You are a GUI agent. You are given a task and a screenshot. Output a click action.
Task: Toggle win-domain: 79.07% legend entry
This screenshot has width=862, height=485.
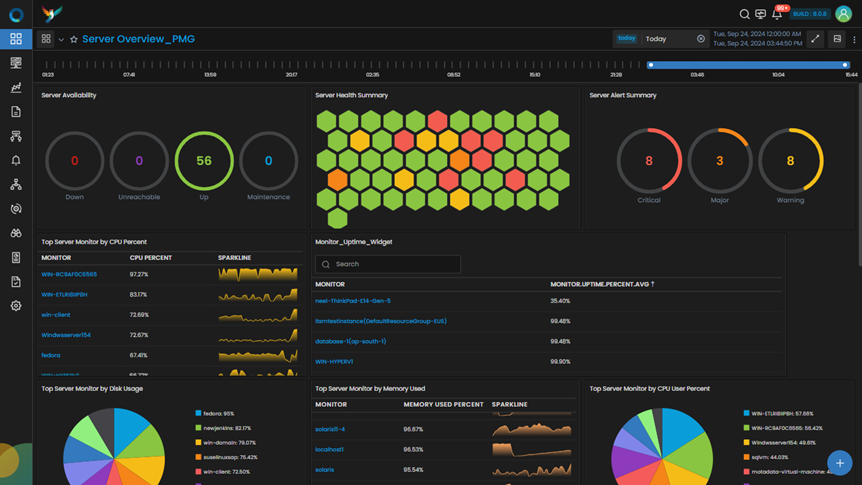tap(225, 443)
